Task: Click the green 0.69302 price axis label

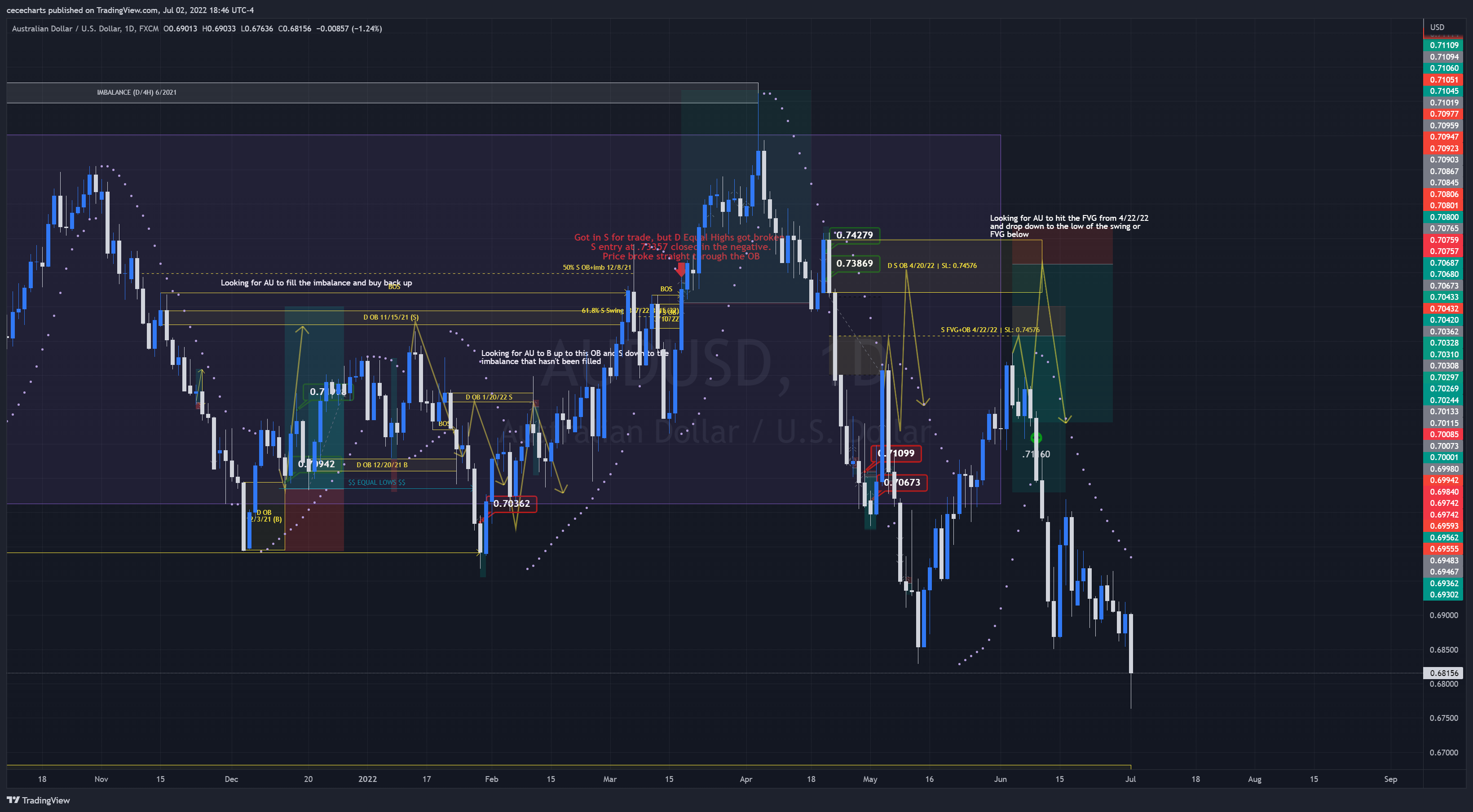Action: point(1443,594)
